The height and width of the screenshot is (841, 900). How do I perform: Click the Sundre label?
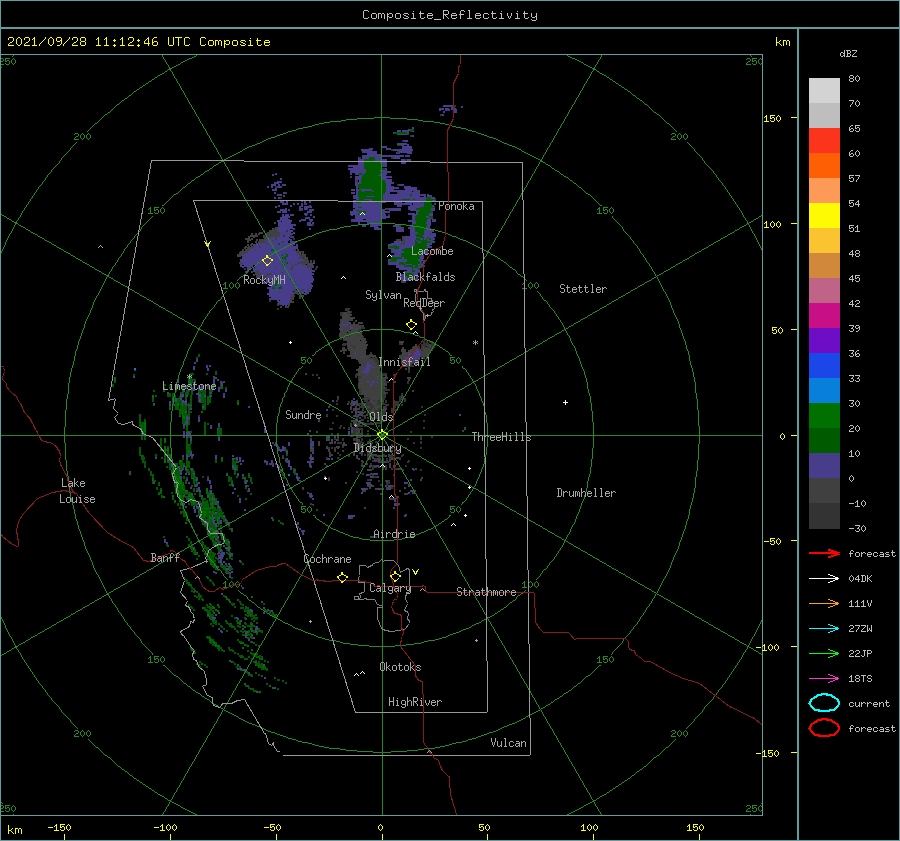point(303,415)
